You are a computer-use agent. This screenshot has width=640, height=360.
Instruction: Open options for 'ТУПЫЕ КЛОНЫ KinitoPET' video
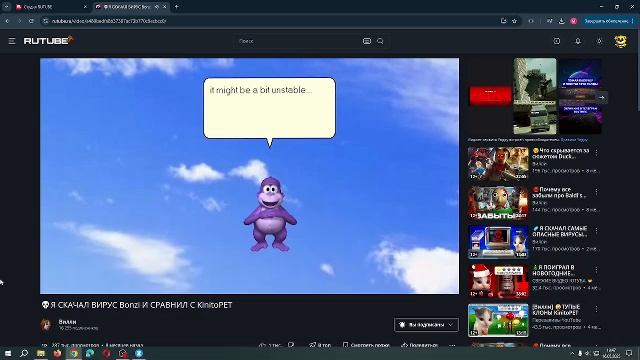tap(596, 309)
